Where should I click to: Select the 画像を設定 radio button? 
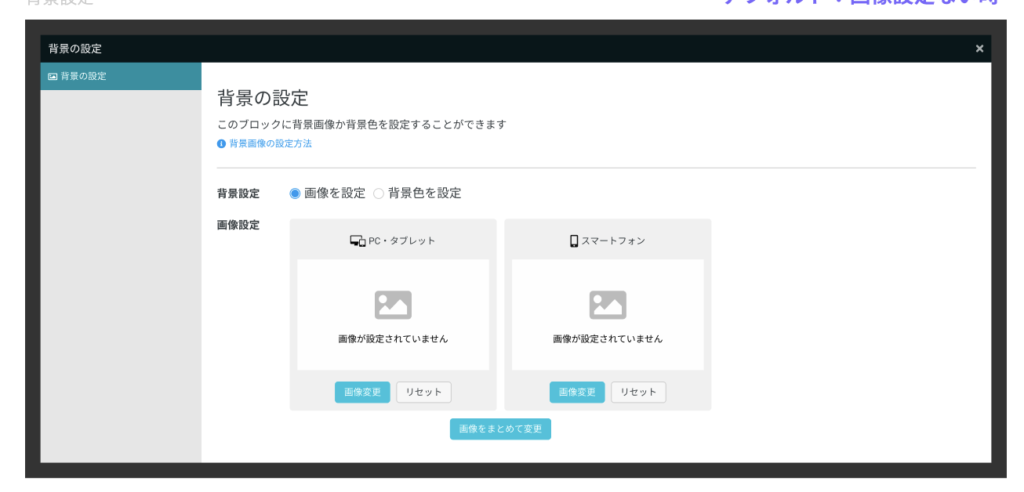click(x=295, y=193)
